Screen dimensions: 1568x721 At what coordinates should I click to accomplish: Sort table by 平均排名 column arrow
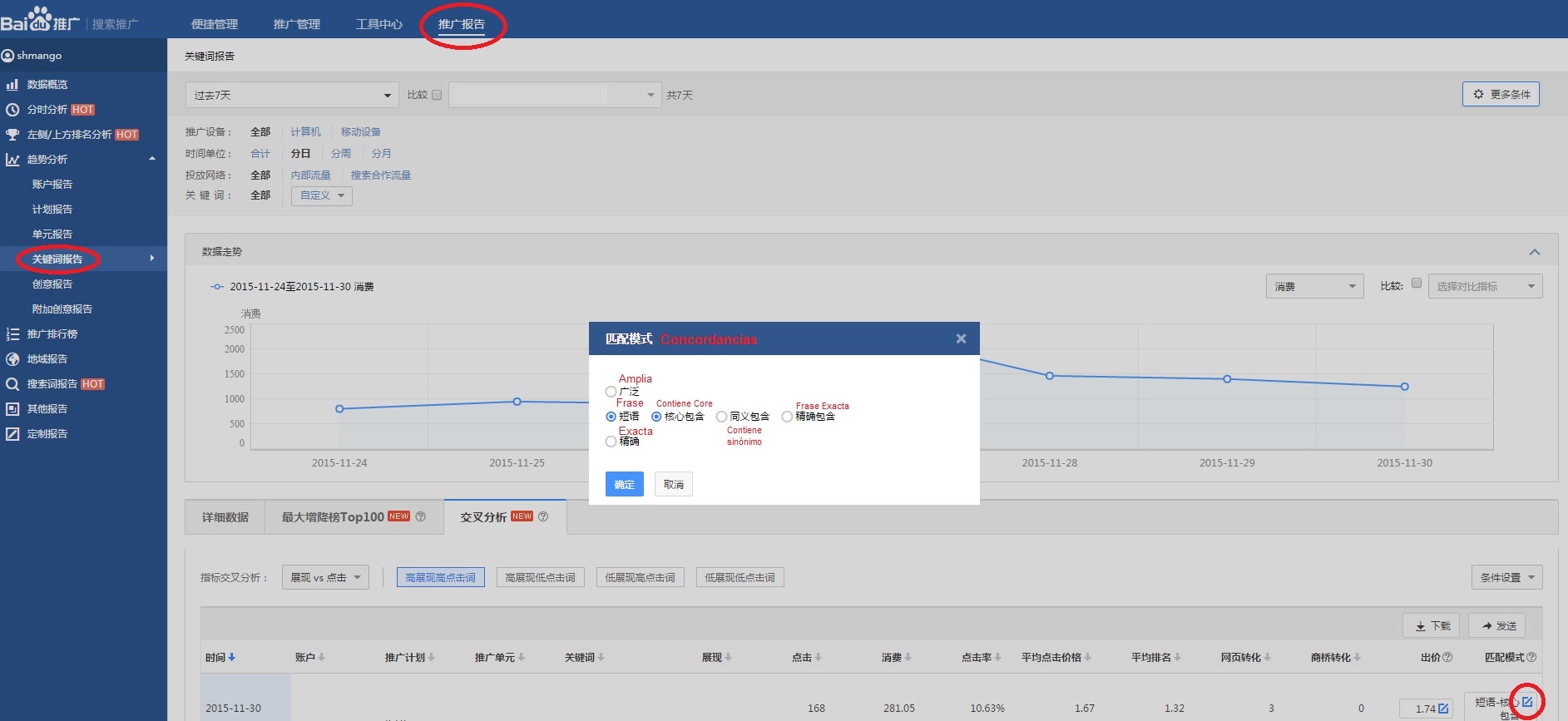(1178, 657)
